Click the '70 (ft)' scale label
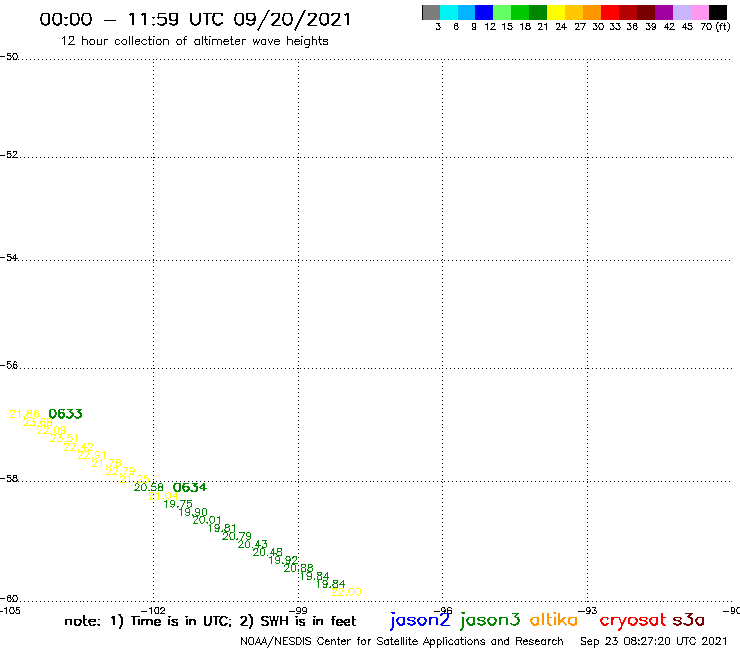The image size is (740, 650). click(715, 26)
